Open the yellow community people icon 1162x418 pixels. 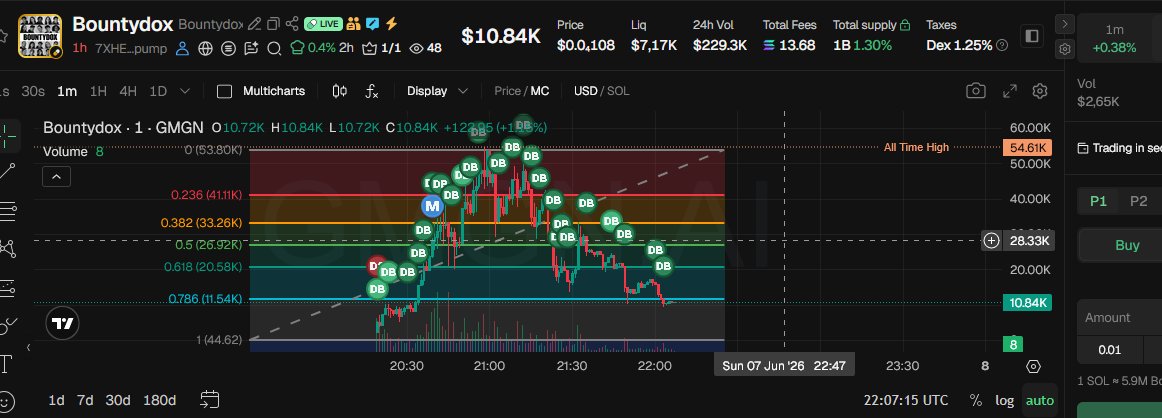tap(353, 24)
